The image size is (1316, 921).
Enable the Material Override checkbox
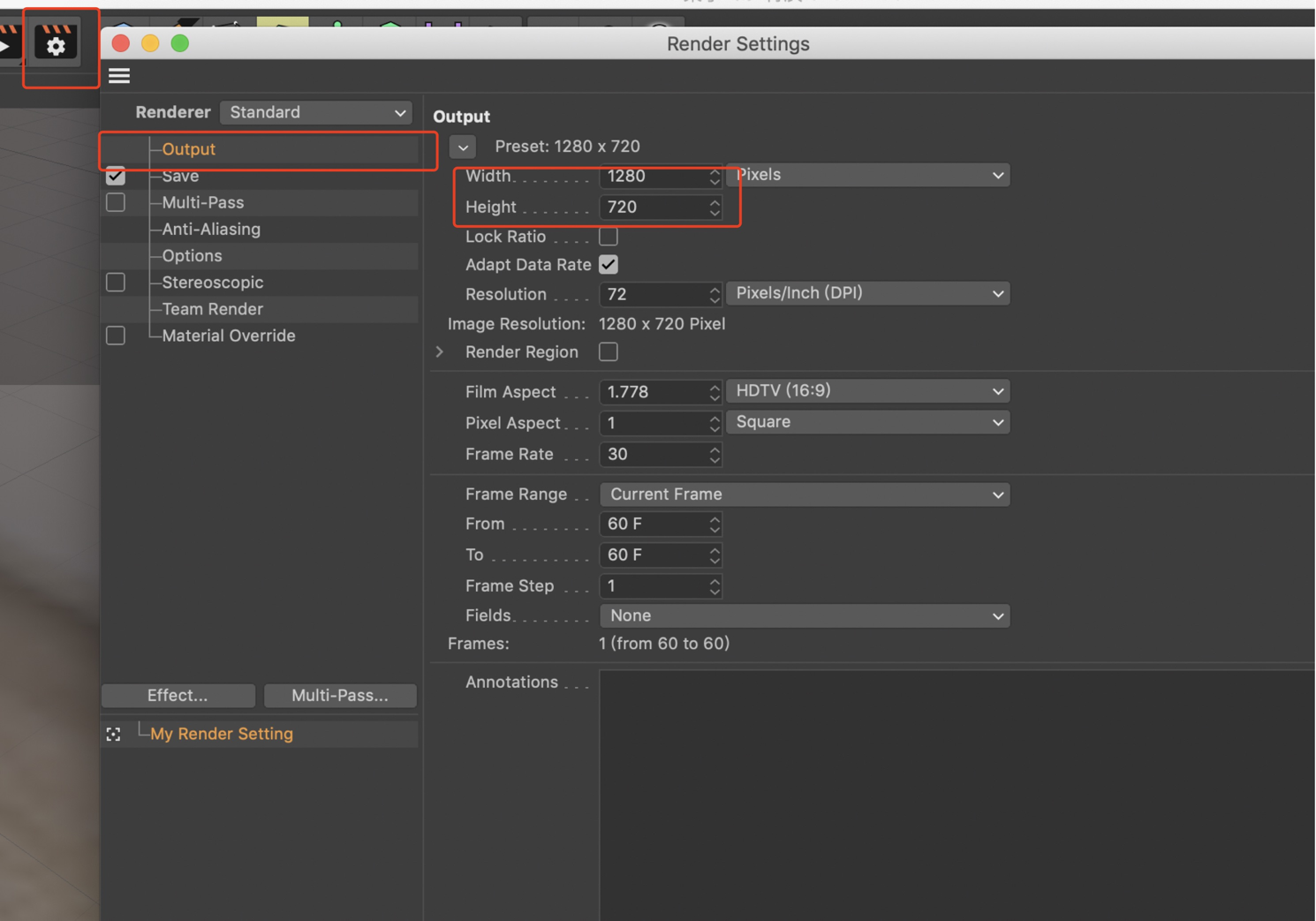pyautogui.click(x=116, y=336)
